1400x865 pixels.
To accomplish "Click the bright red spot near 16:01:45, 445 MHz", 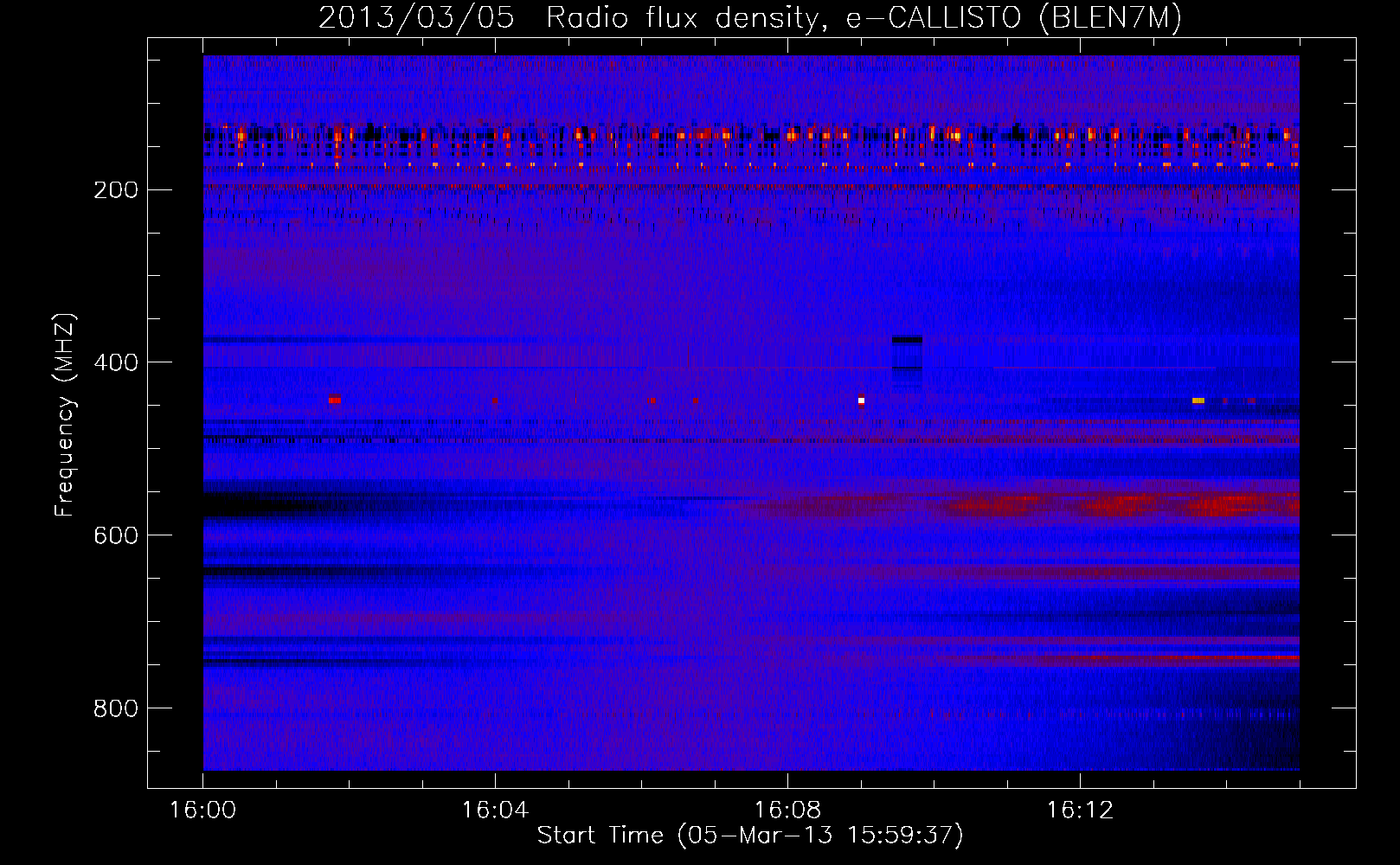I will tap(335, 400).
